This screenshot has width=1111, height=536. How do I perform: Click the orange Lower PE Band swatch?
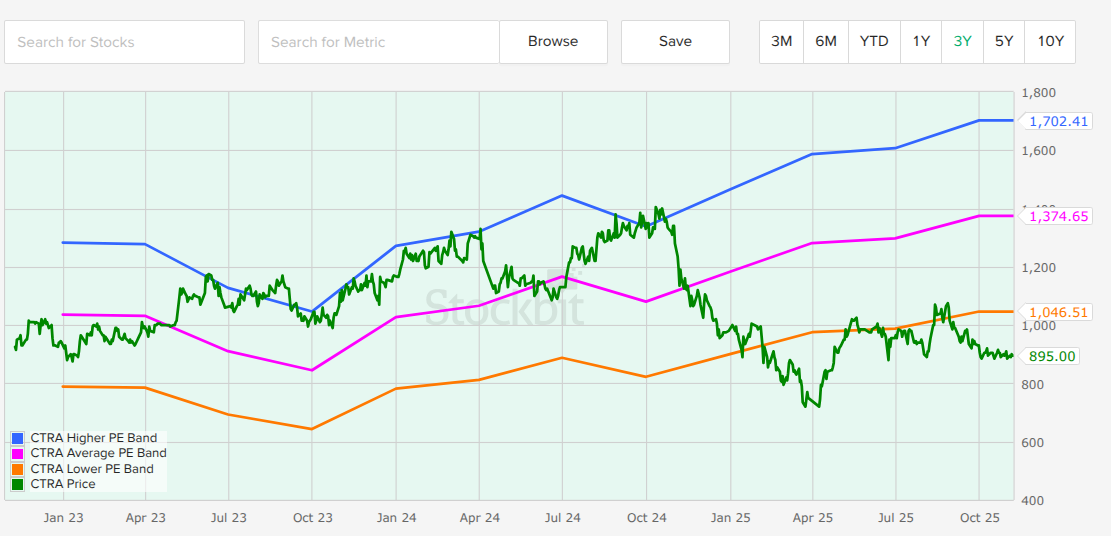[18, 469]
